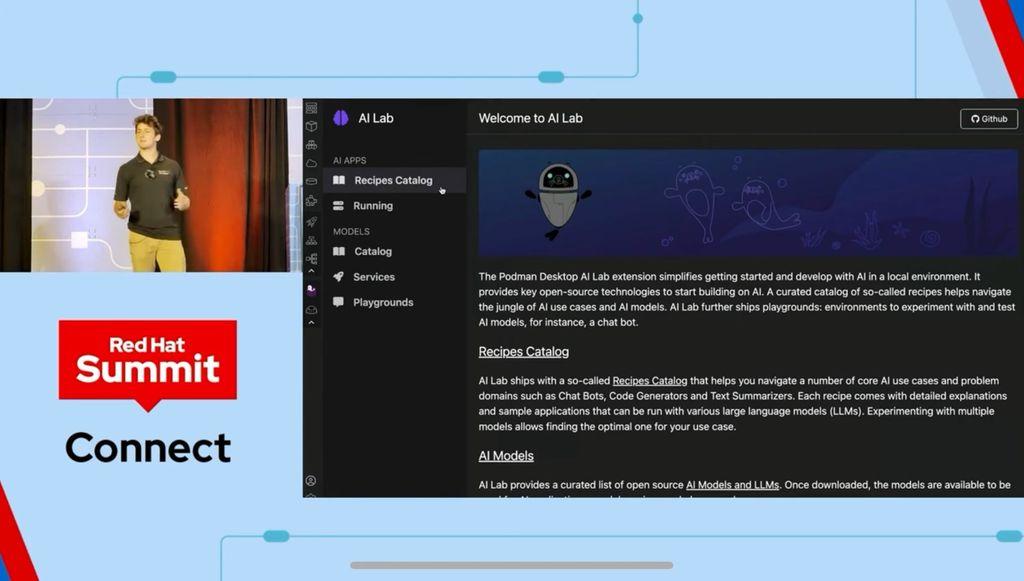Viewport: 1024px width, 581px height.
Task: Click the purple brain AI Lab logo
Action: coord(341,118)
